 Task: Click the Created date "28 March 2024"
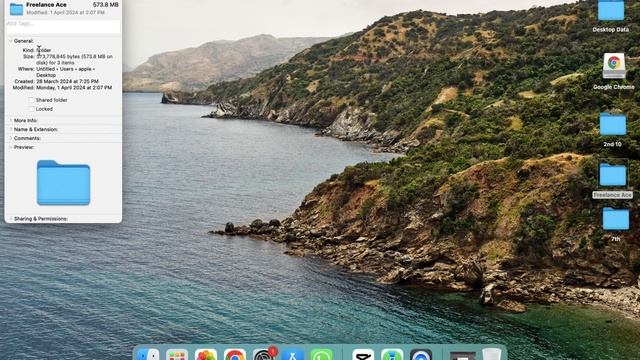pos(67,81)
